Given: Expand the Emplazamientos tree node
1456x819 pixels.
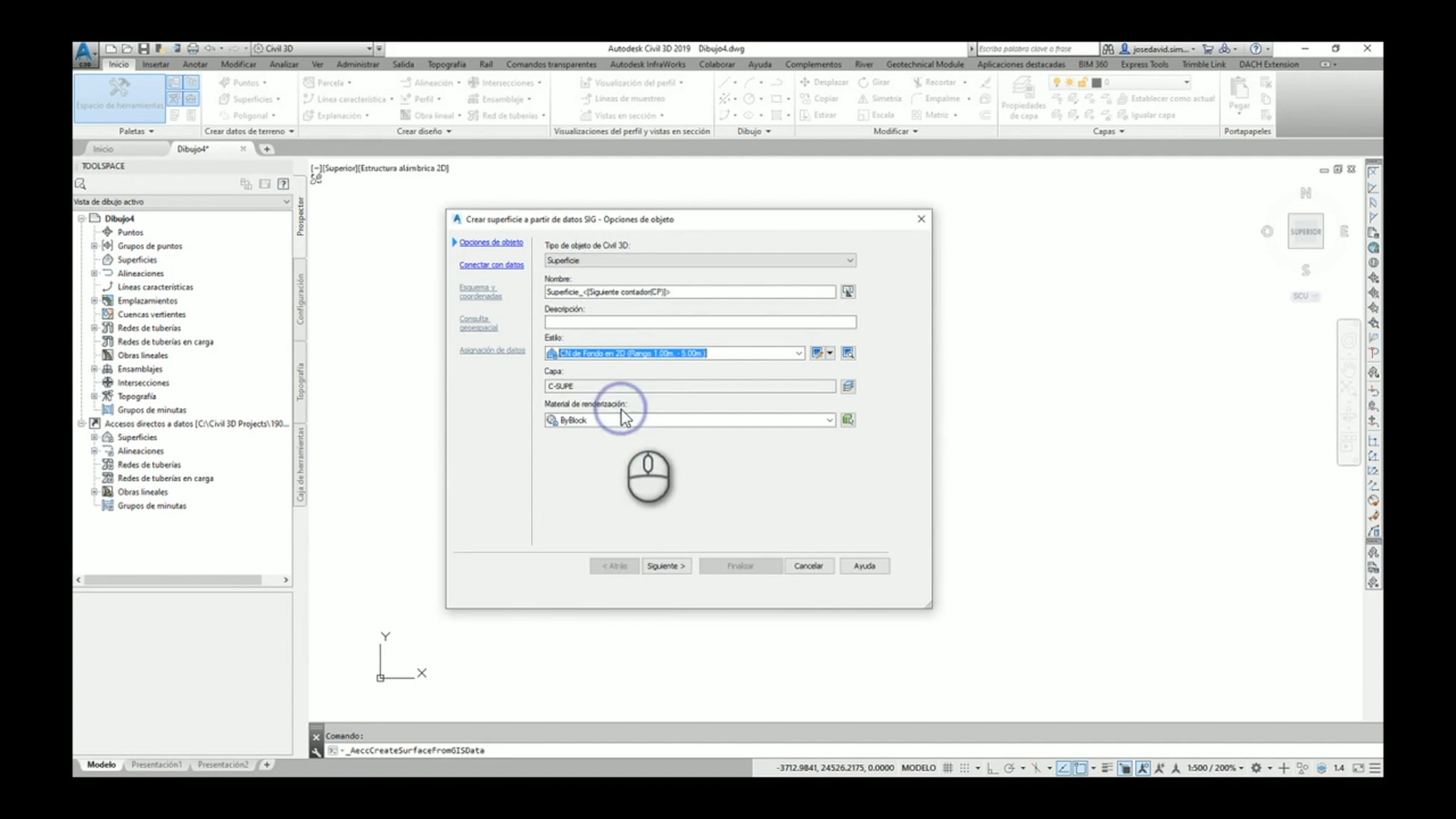Looking at the screenshot, I should tap(94, 301).
